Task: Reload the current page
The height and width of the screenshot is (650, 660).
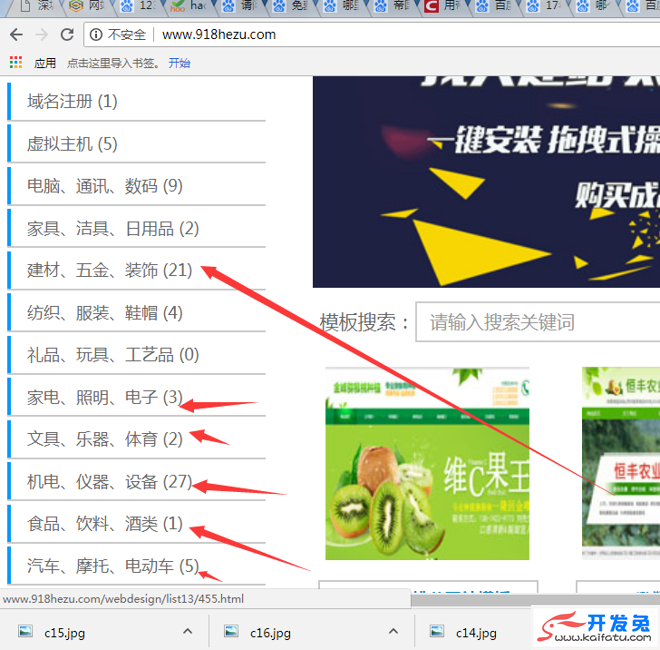Action: [67, 35]
